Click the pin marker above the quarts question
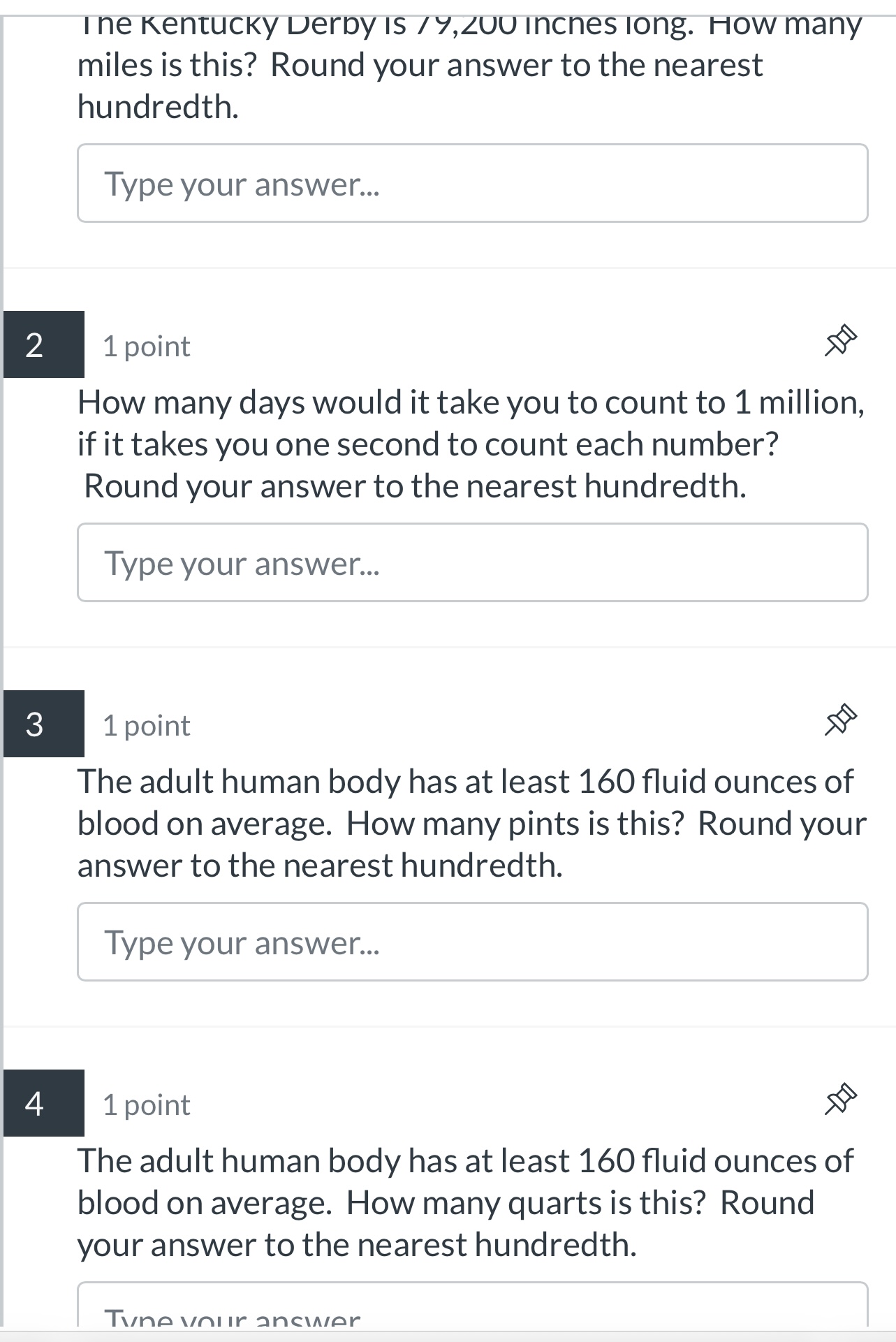The height and width of the screenshot is (1342, 896). point(842,1099)
